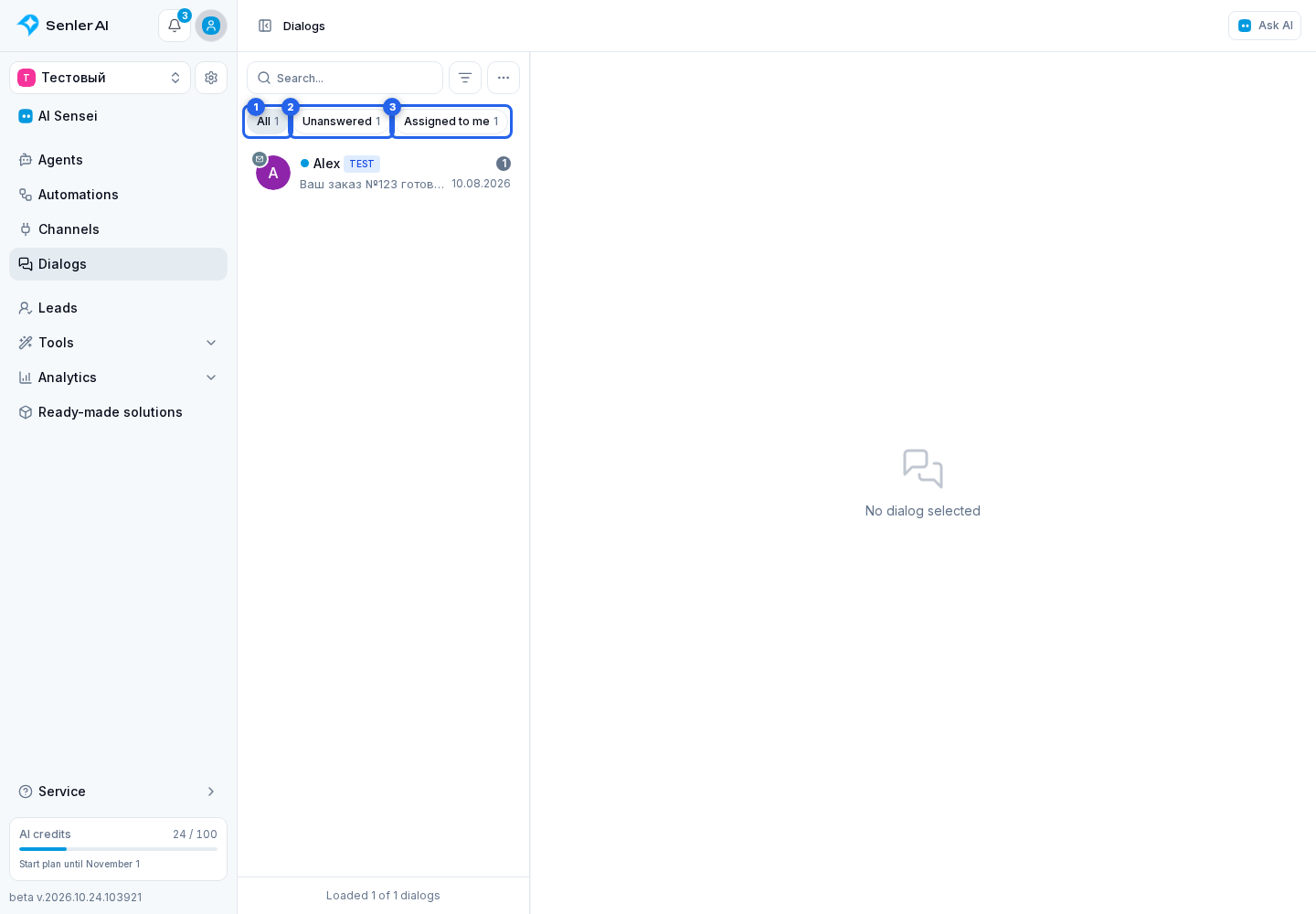Image resolution: width=1316 pixels, height=914 pixels.
Task: Click the date 10.08.2026
Action: [481, 184]
